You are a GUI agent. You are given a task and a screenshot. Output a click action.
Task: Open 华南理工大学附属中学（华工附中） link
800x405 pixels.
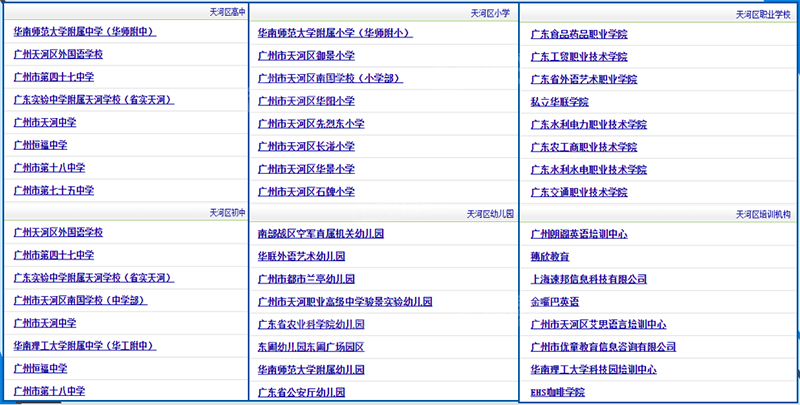point(85,346)
